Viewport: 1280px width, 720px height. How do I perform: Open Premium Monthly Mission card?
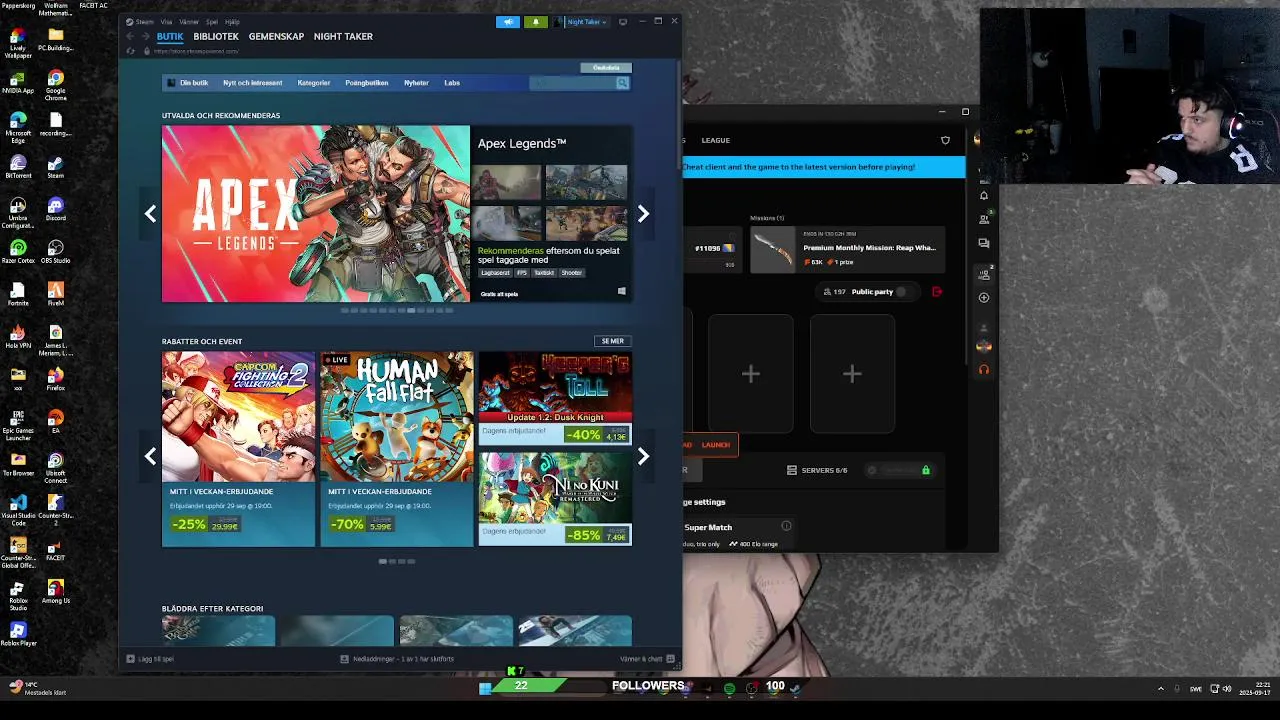click(x=848, y=250)
